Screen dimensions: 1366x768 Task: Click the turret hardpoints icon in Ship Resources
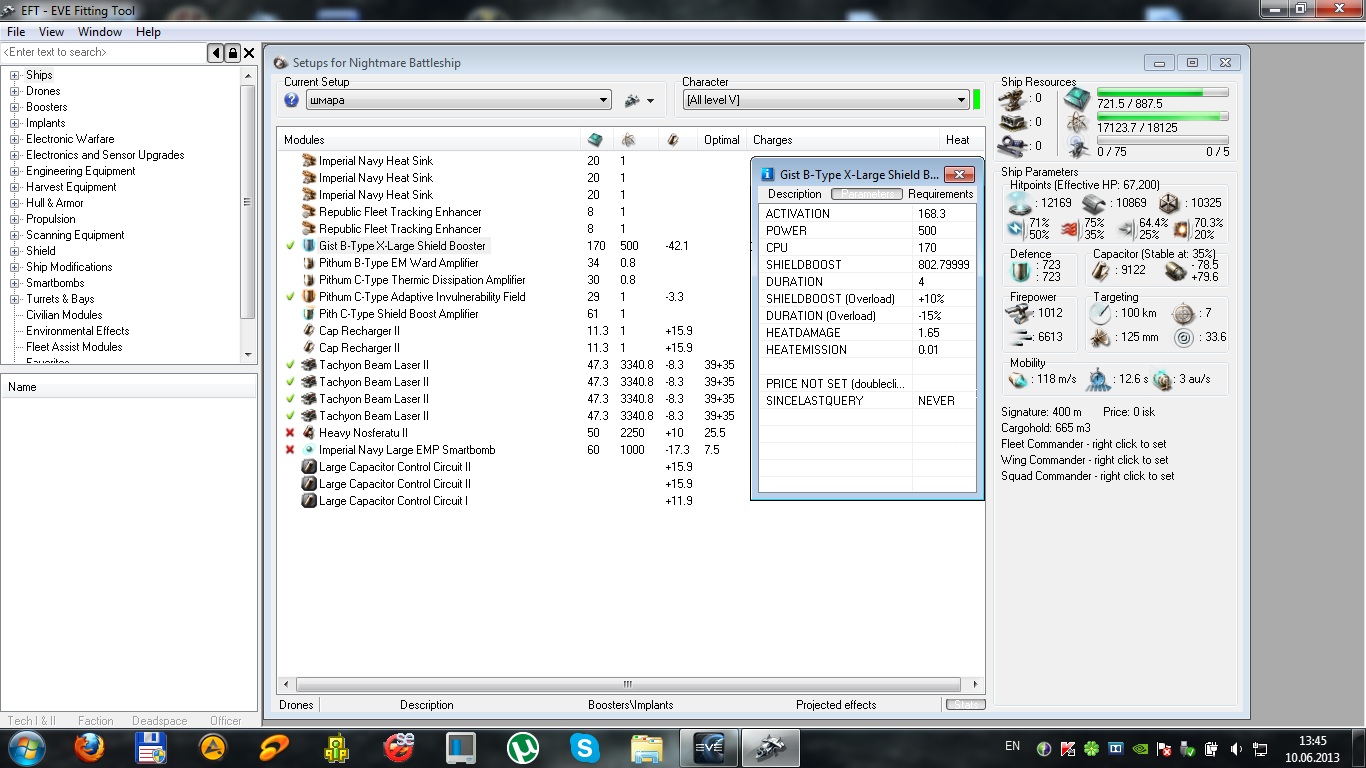(x=1014, y=98)
